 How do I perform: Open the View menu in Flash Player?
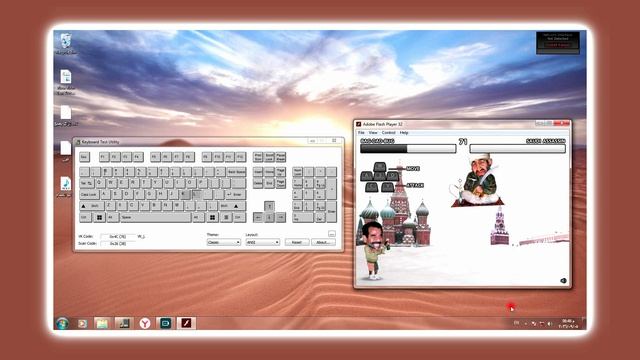[373, 133]
